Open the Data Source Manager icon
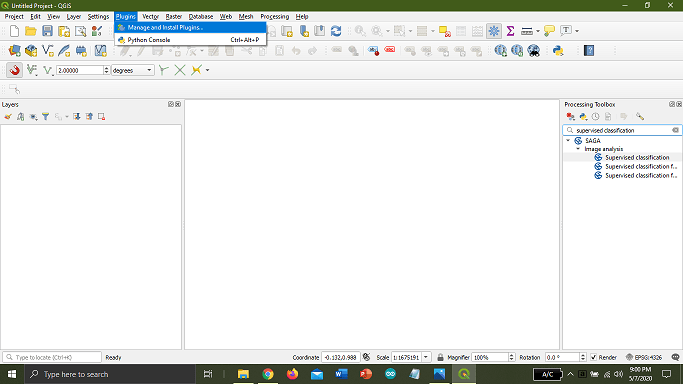Image resolution: width=683 pixels, height=384 pixels. click(14, 51)
